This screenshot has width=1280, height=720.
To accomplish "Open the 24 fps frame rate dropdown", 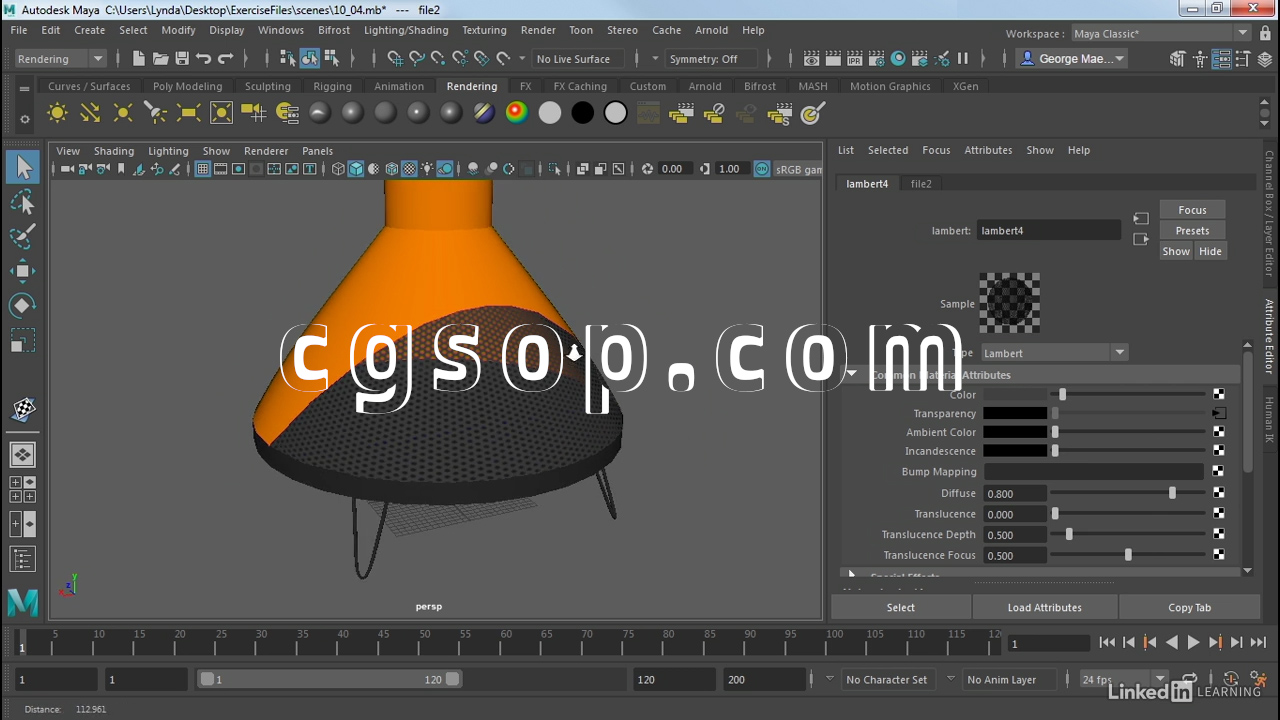I will 1122,680.
